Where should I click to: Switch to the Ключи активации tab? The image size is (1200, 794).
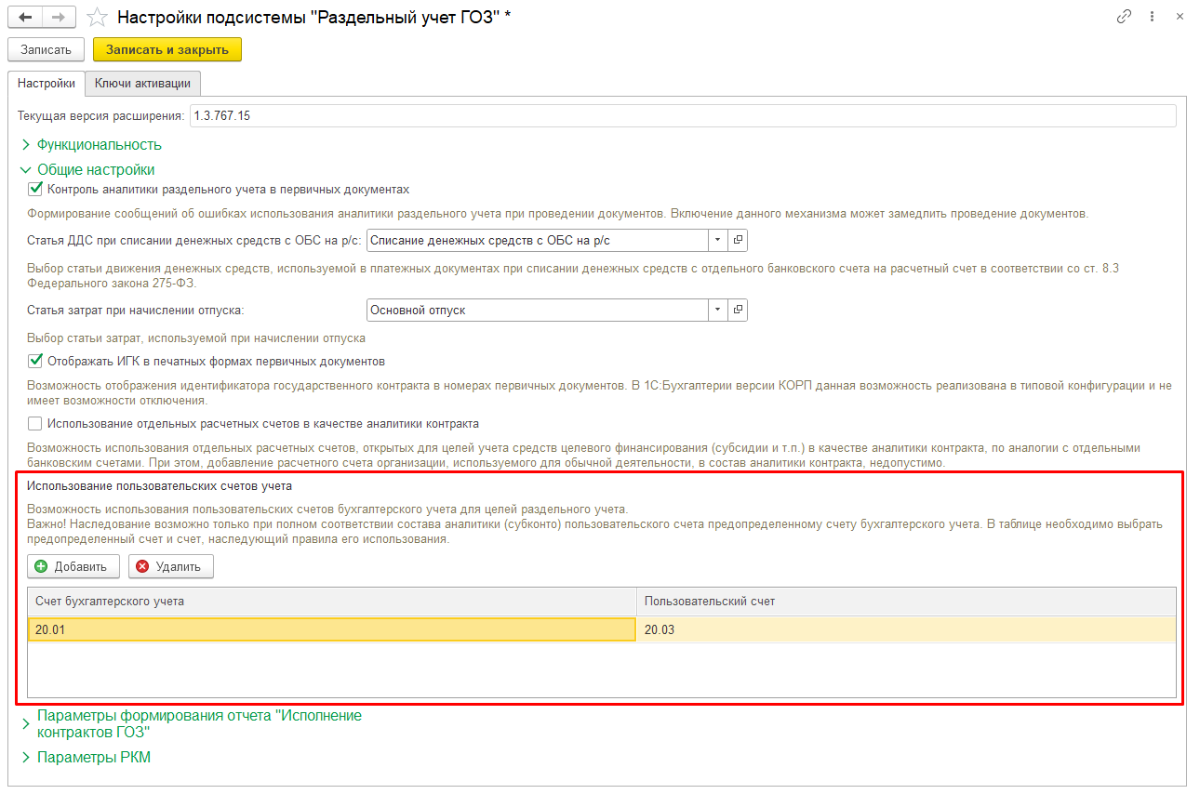[x=142, y=83]
